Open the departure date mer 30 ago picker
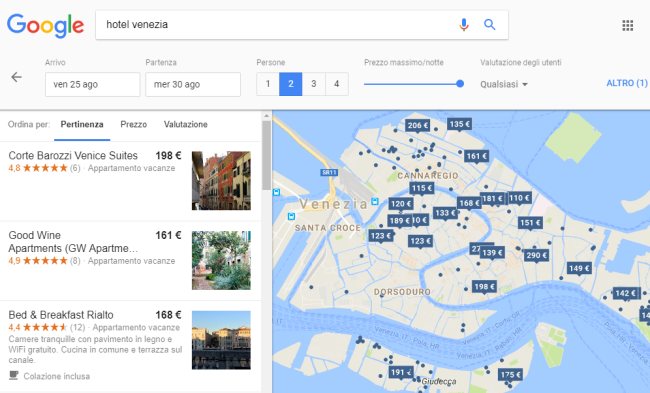Screen dimensions: 650x393 tap(193, 85)
